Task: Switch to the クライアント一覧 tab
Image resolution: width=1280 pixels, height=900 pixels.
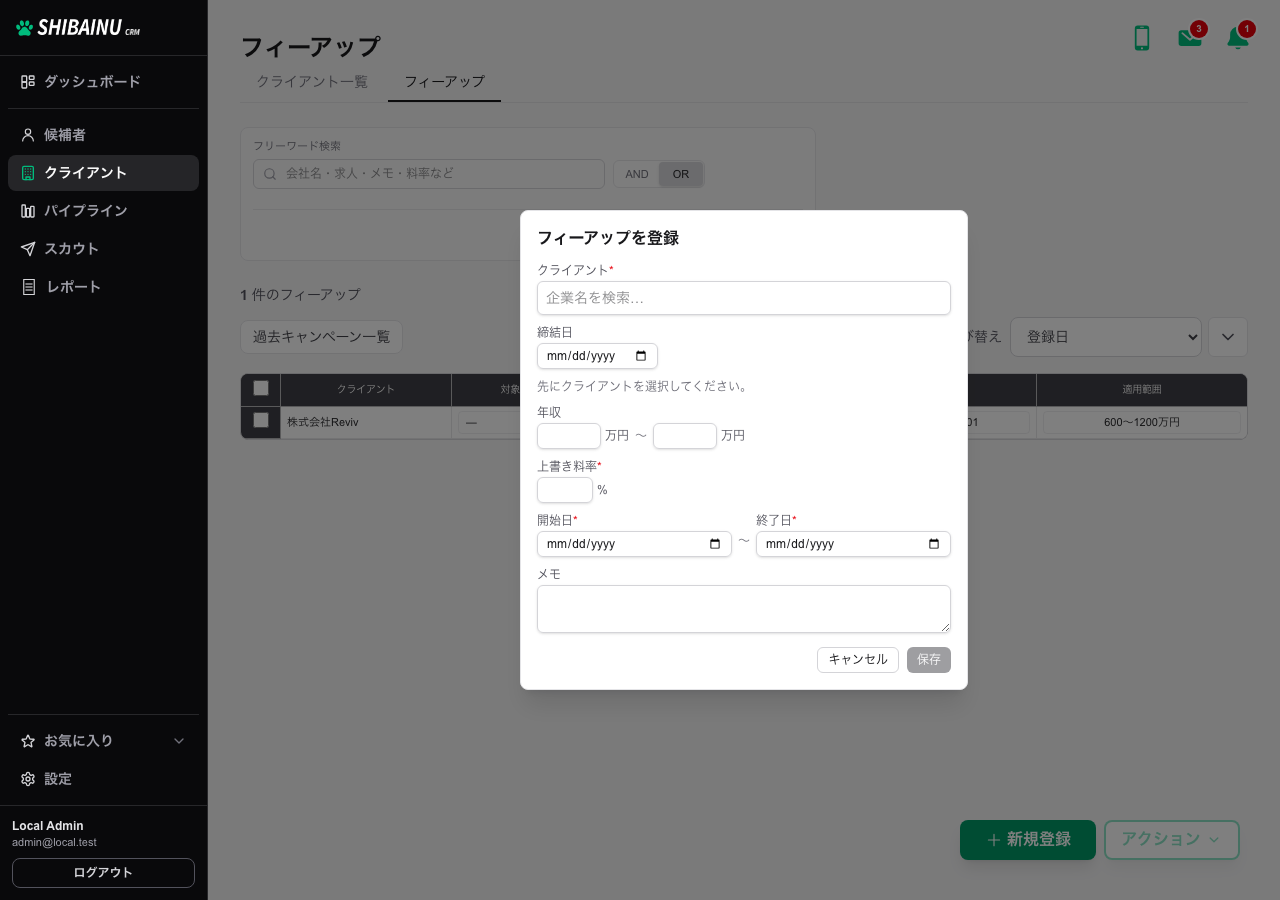Action: (312, 82)
